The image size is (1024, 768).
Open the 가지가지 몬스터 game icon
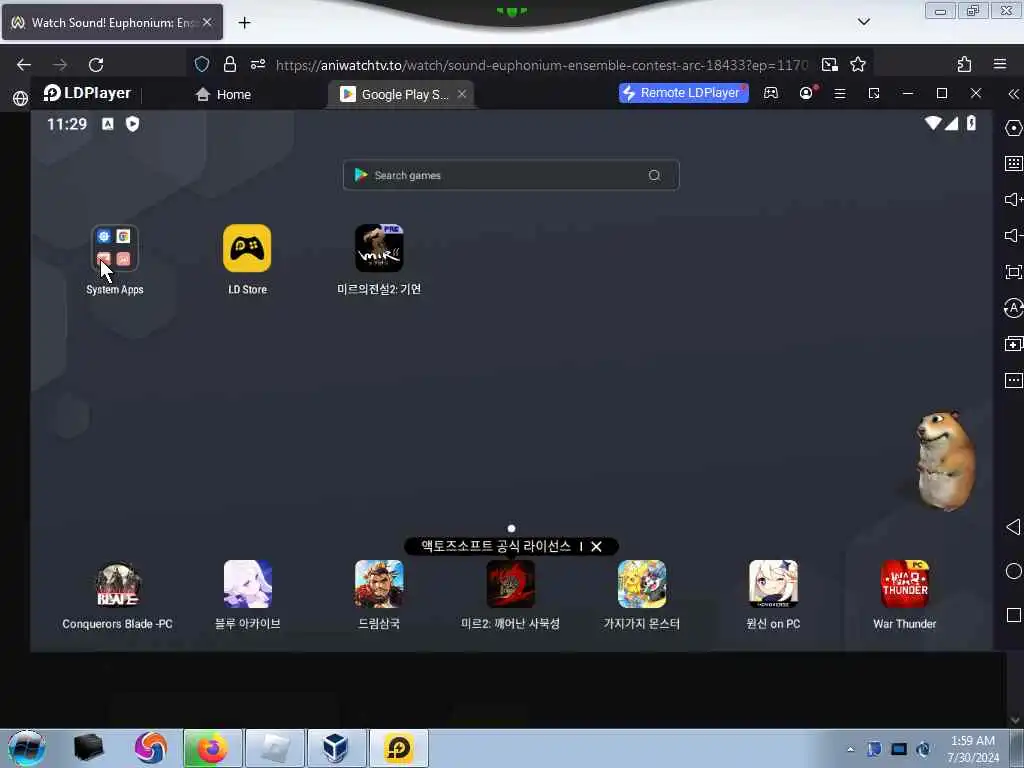(x=642, y=584)
